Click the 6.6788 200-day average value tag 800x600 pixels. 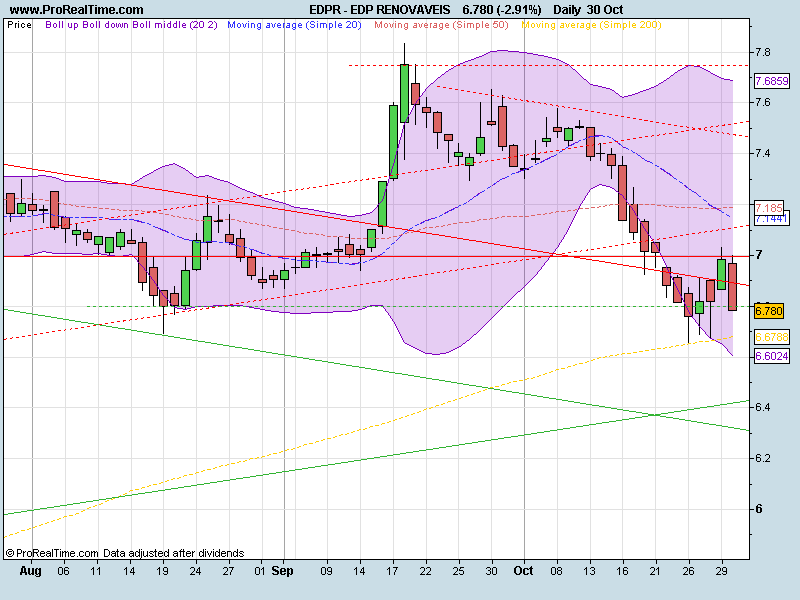coord(771,337)
